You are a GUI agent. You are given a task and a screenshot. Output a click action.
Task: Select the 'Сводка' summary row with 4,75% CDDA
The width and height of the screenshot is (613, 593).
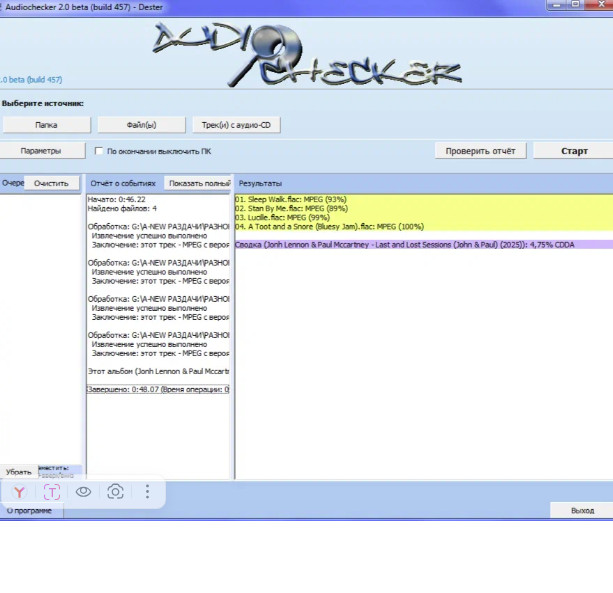[x=408, y=243]
